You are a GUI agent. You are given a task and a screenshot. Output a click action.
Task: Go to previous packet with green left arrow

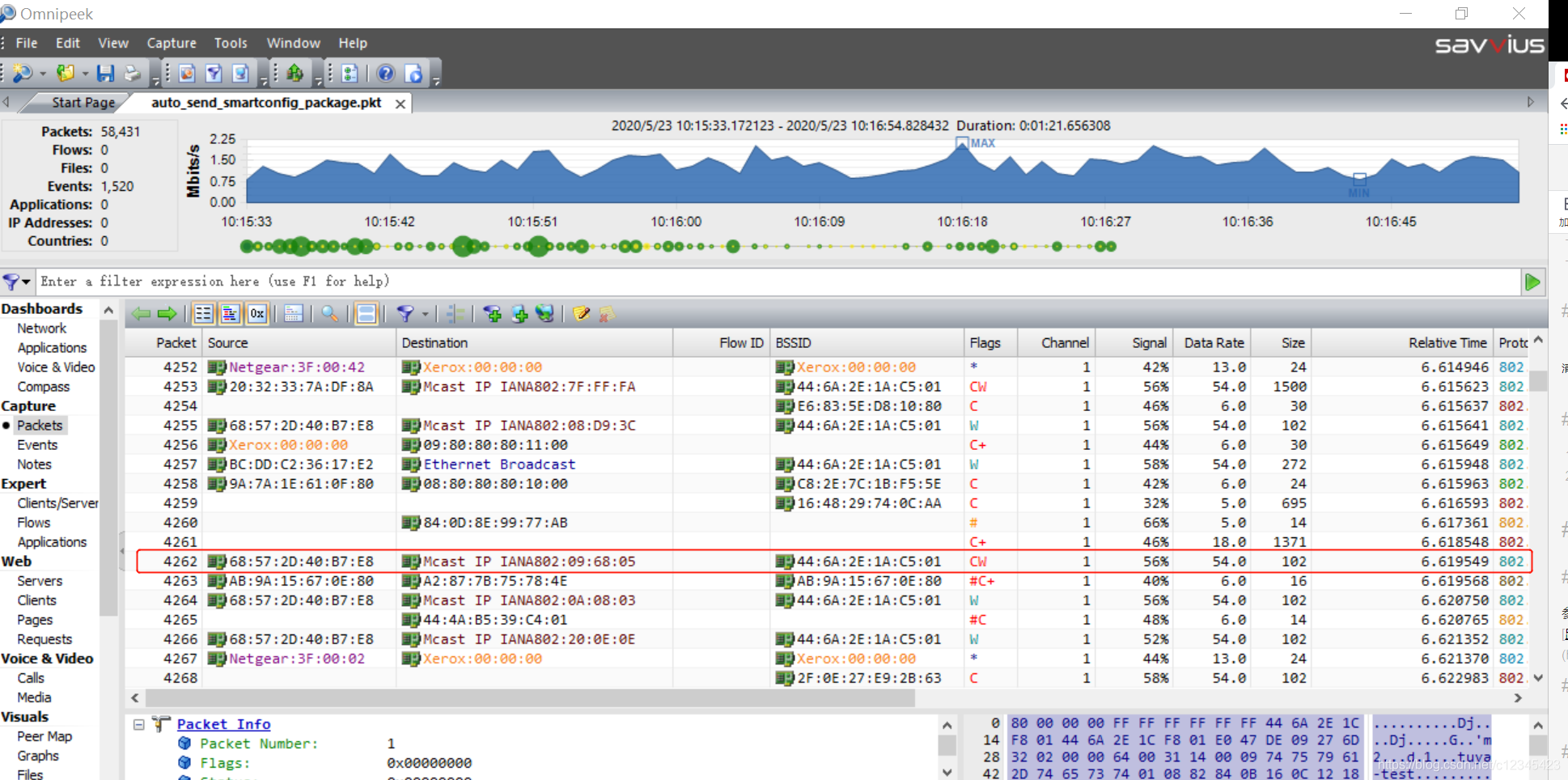(142, 314)
